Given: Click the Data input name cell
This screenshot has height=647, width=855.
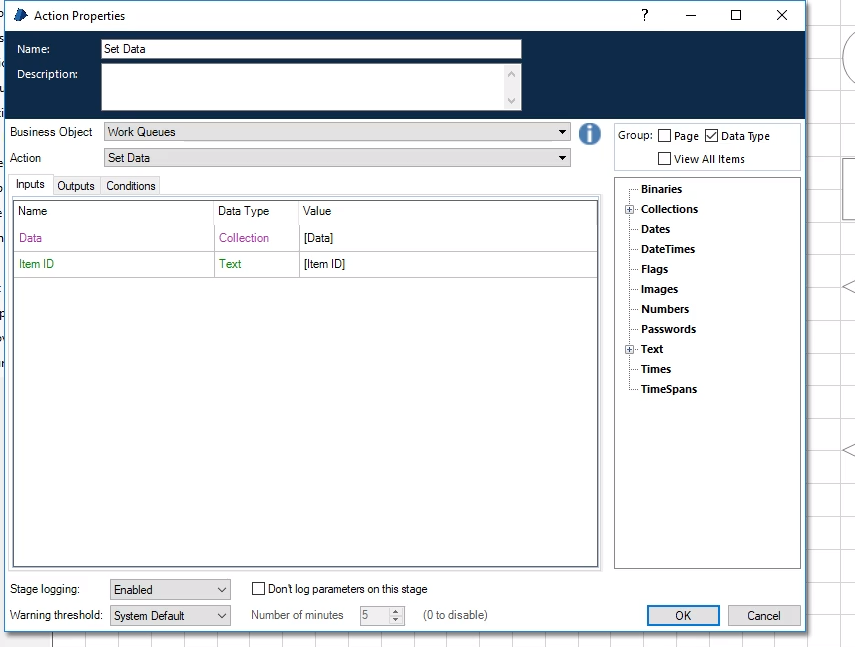Looking at the screenshot, I should pos(114,238).
